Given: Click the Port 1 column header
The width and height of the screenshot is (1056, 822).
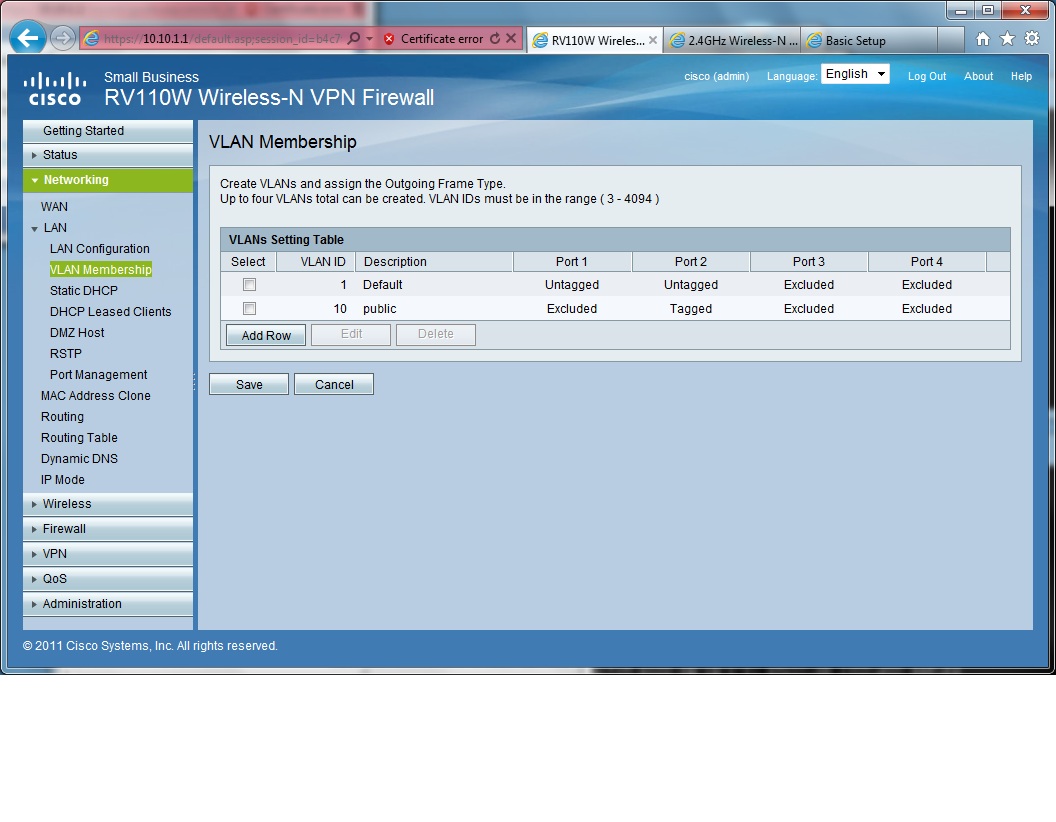Looking at the screenshot, I should 572,262.
